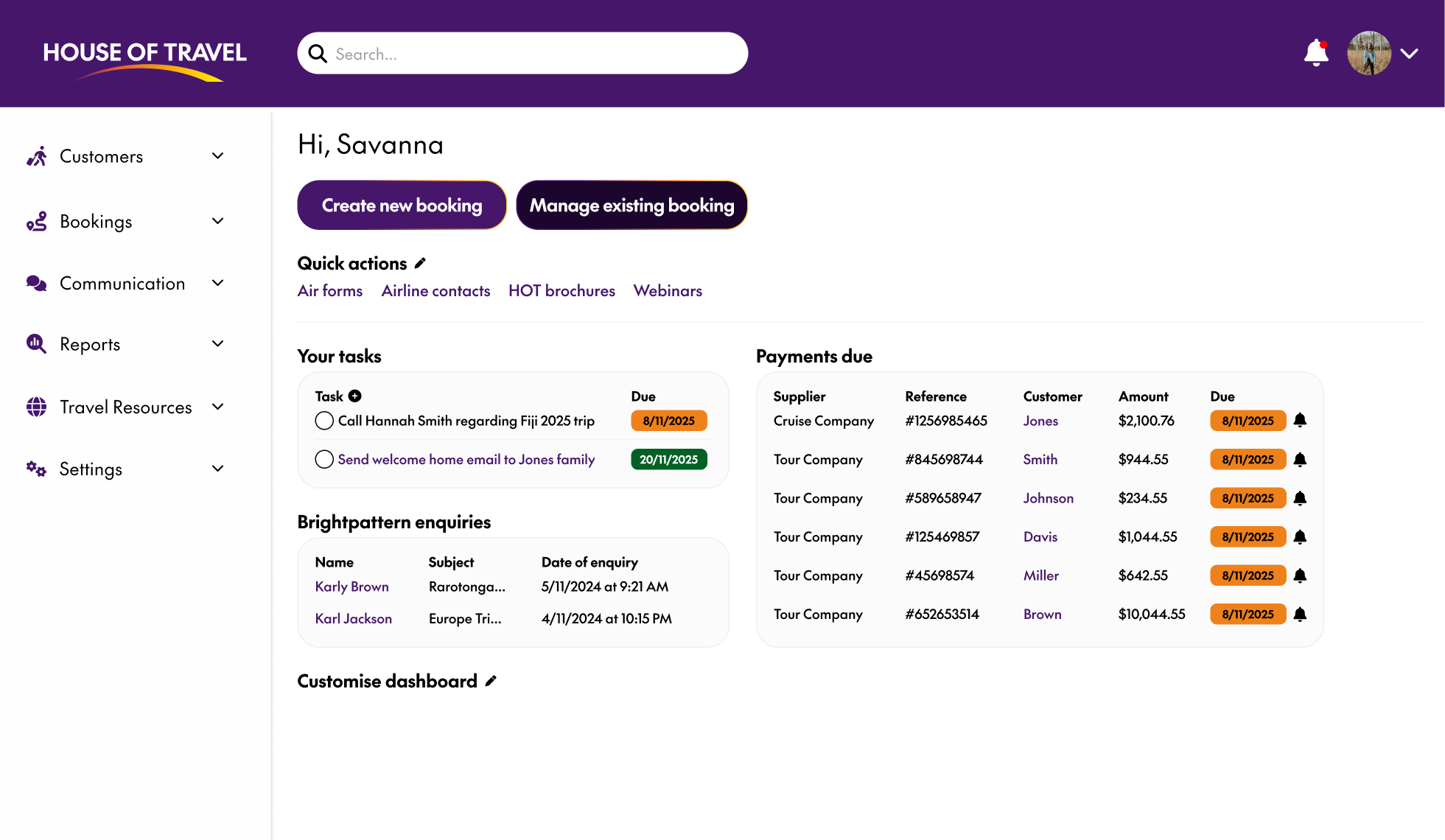
Task: Expand the Bookings menu chevron
Action: coord(217,220)
